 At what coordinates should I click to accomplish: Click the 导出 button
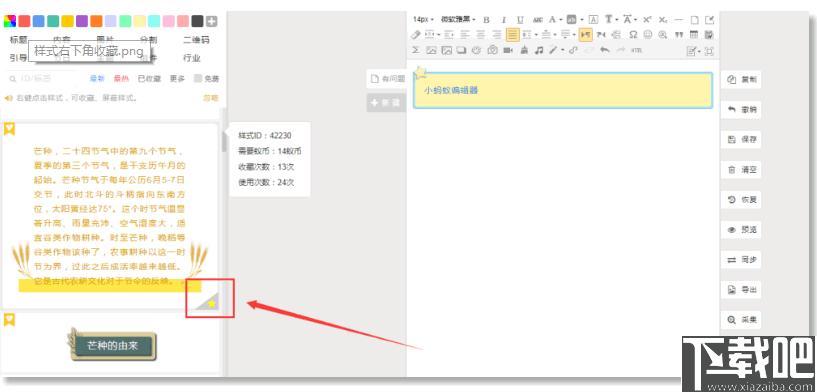740,290
